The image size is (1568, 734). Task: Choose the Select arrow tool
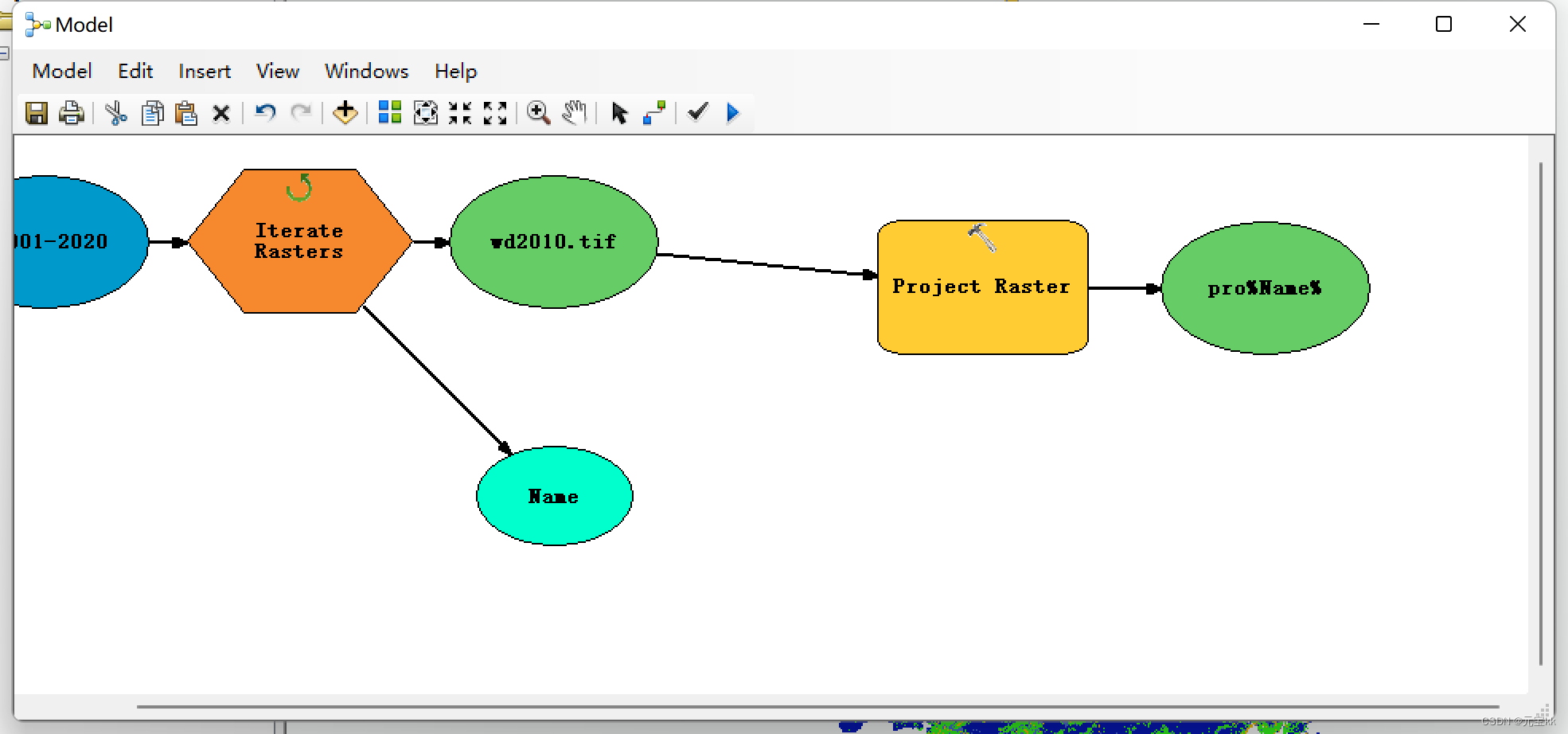(x=619, y=113)
